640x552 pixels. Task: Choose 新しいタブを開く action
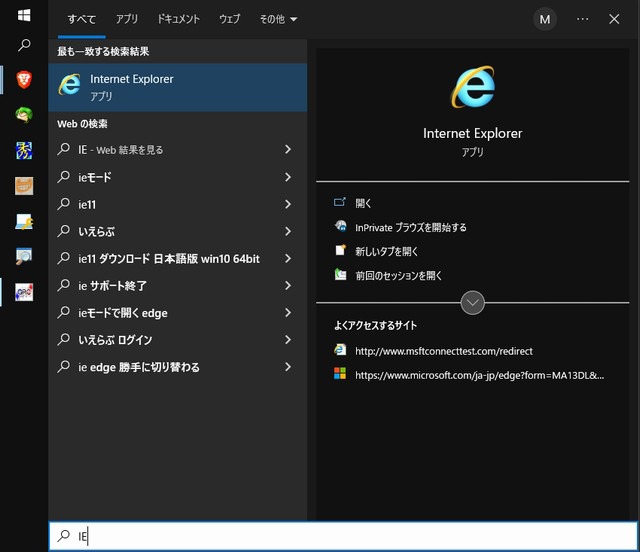pos(386,251)
